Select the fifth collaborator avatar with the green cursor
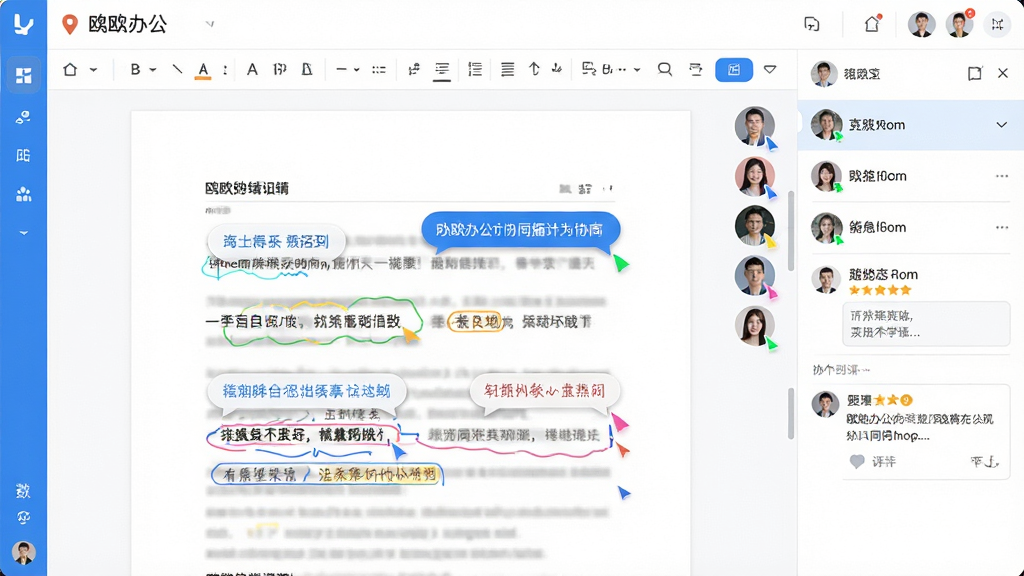Viewport: 1024px width, 576px height. [x=755, y=326]
